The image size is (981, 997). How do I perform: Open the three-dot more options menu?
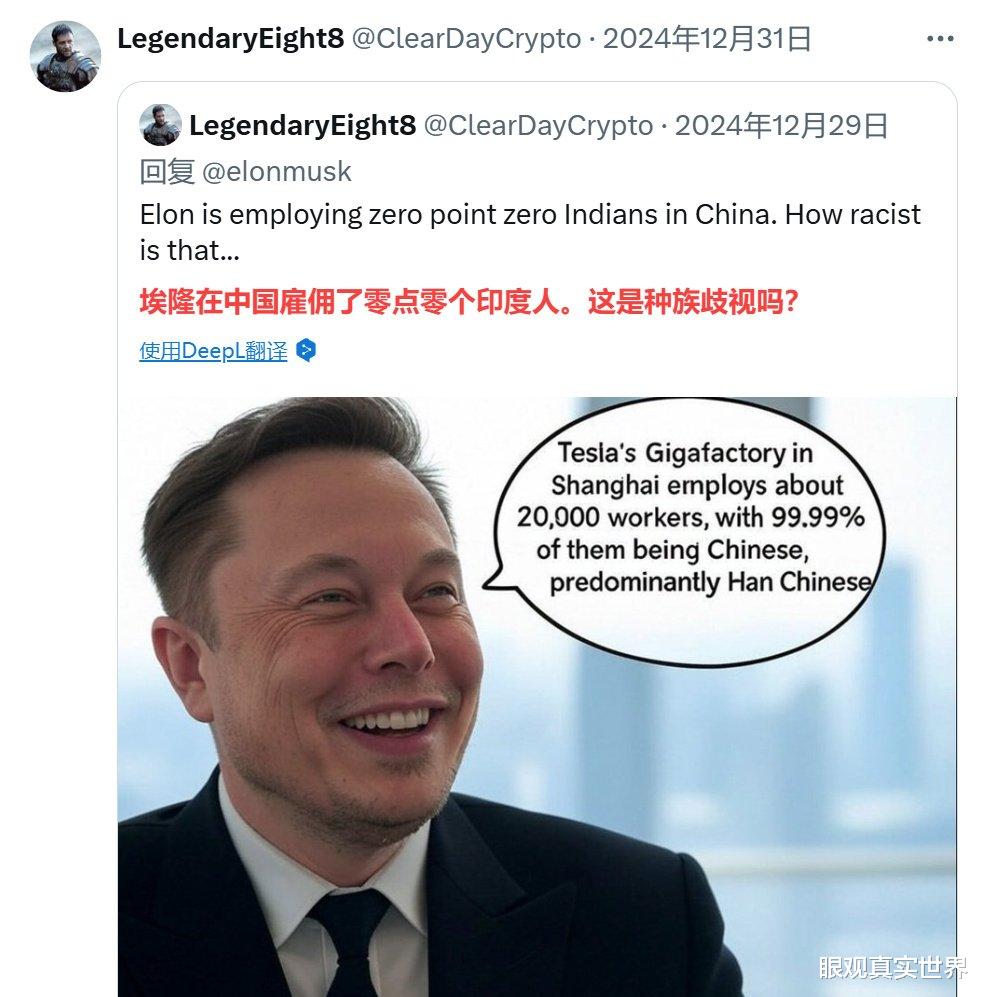(x=940, y=39)
